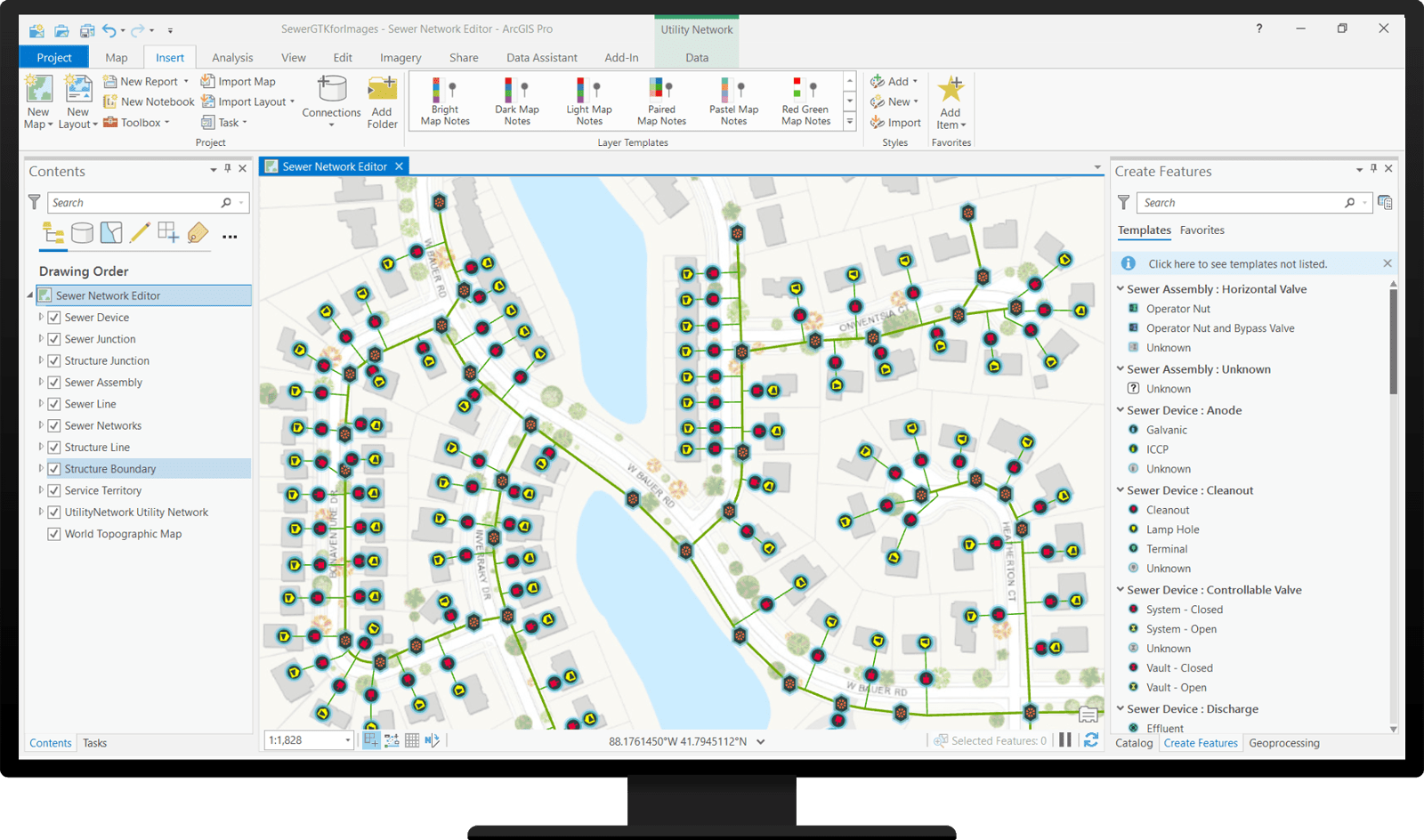Click the List By Data Source icon
The width and height of the screenshot is (1424, 840).
click(82, 233)
